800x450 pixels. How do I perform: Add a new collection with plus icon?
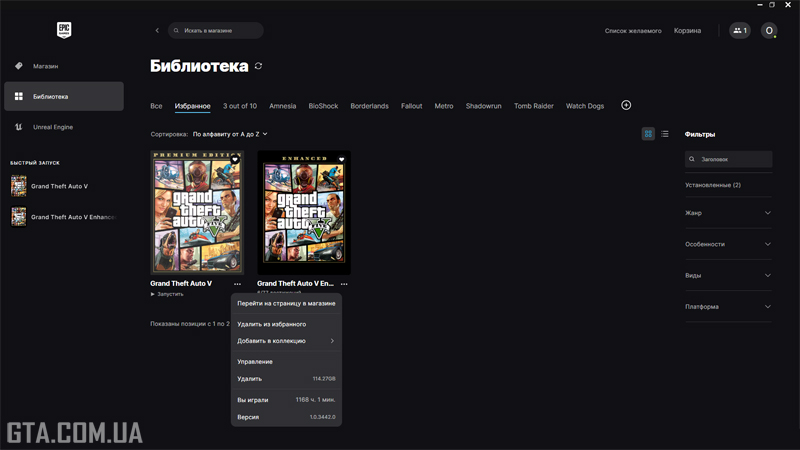click(x=626, y=105)
